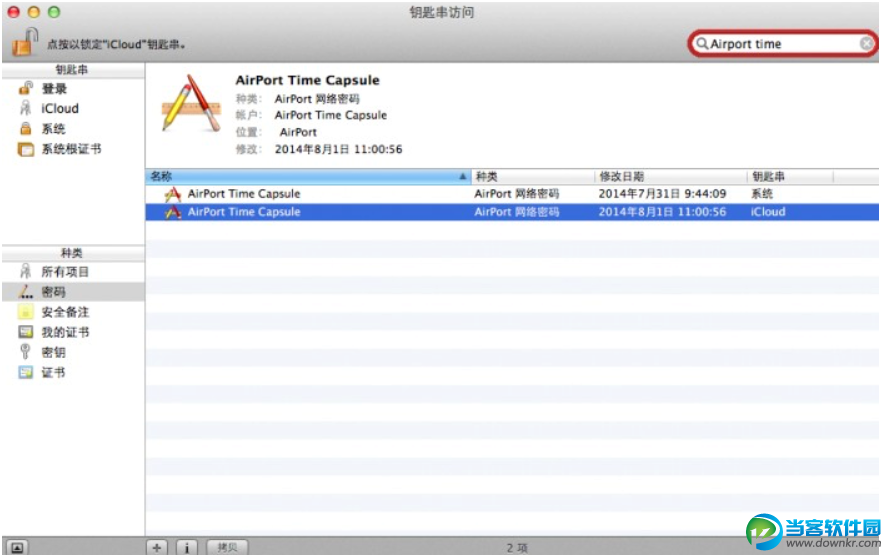Select AirPort Time Capsule row in iCloud keychain
The height and width of the screenshot is (557, 882).
coord(512,212)
